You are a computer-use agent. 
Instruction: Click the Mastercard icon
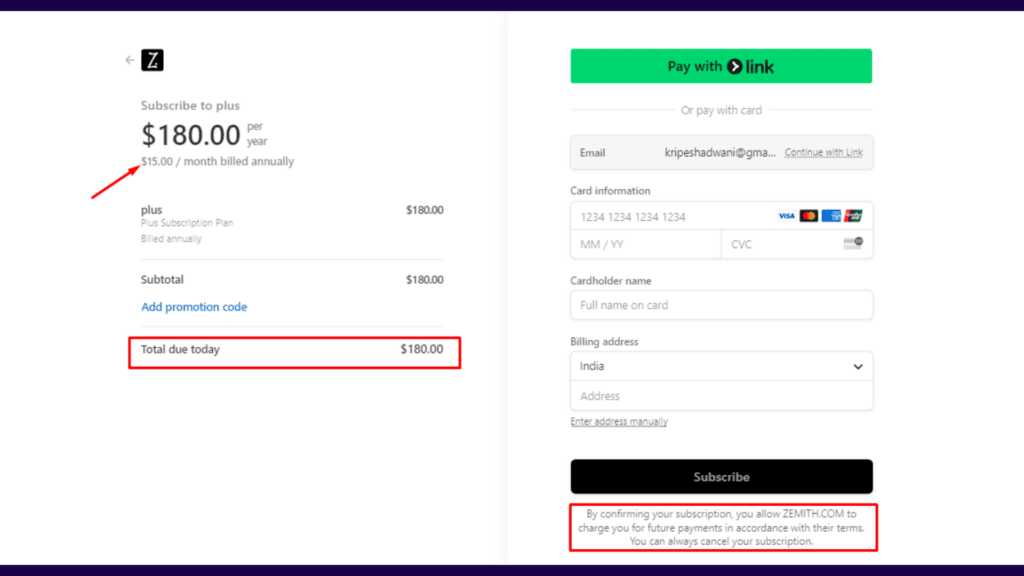click(x=808, y=216)
